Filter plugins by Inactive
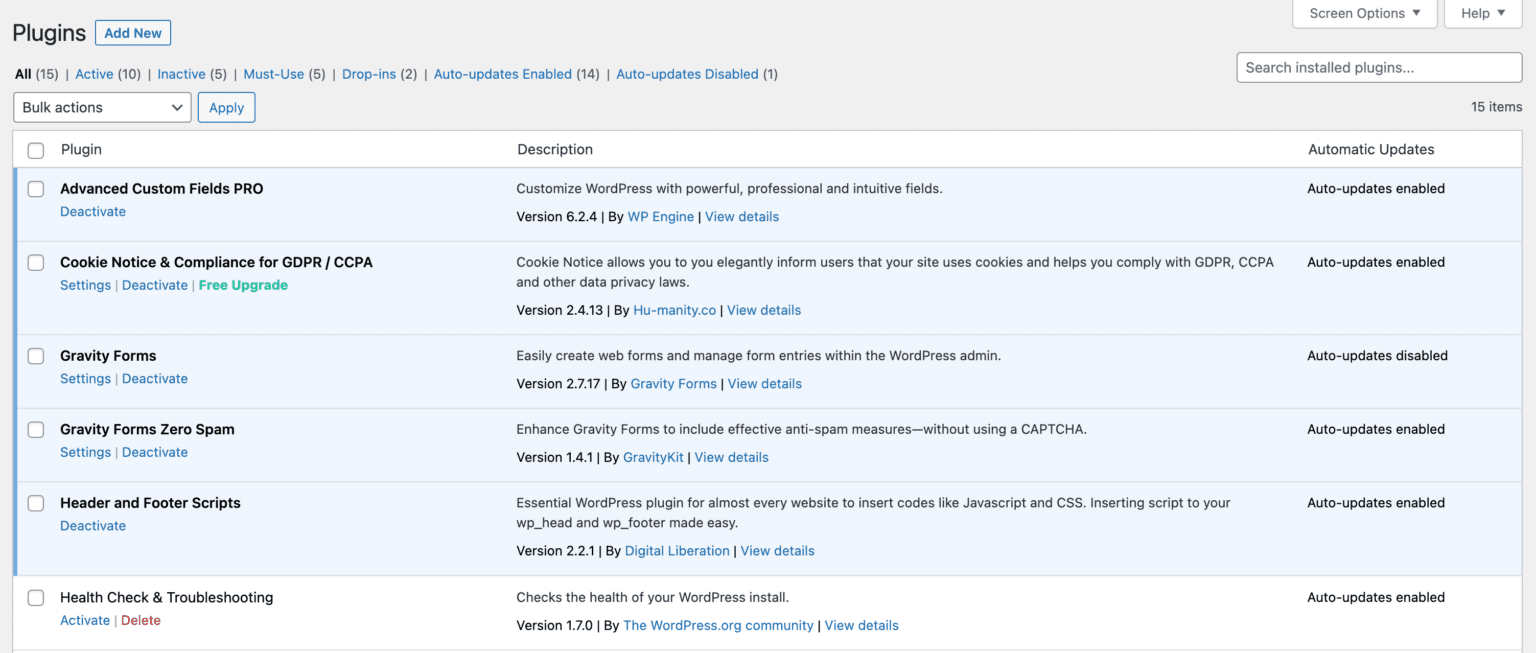The width and height of the screenshot is (1536, 653). pyautogui.click(x=181, y=74)
